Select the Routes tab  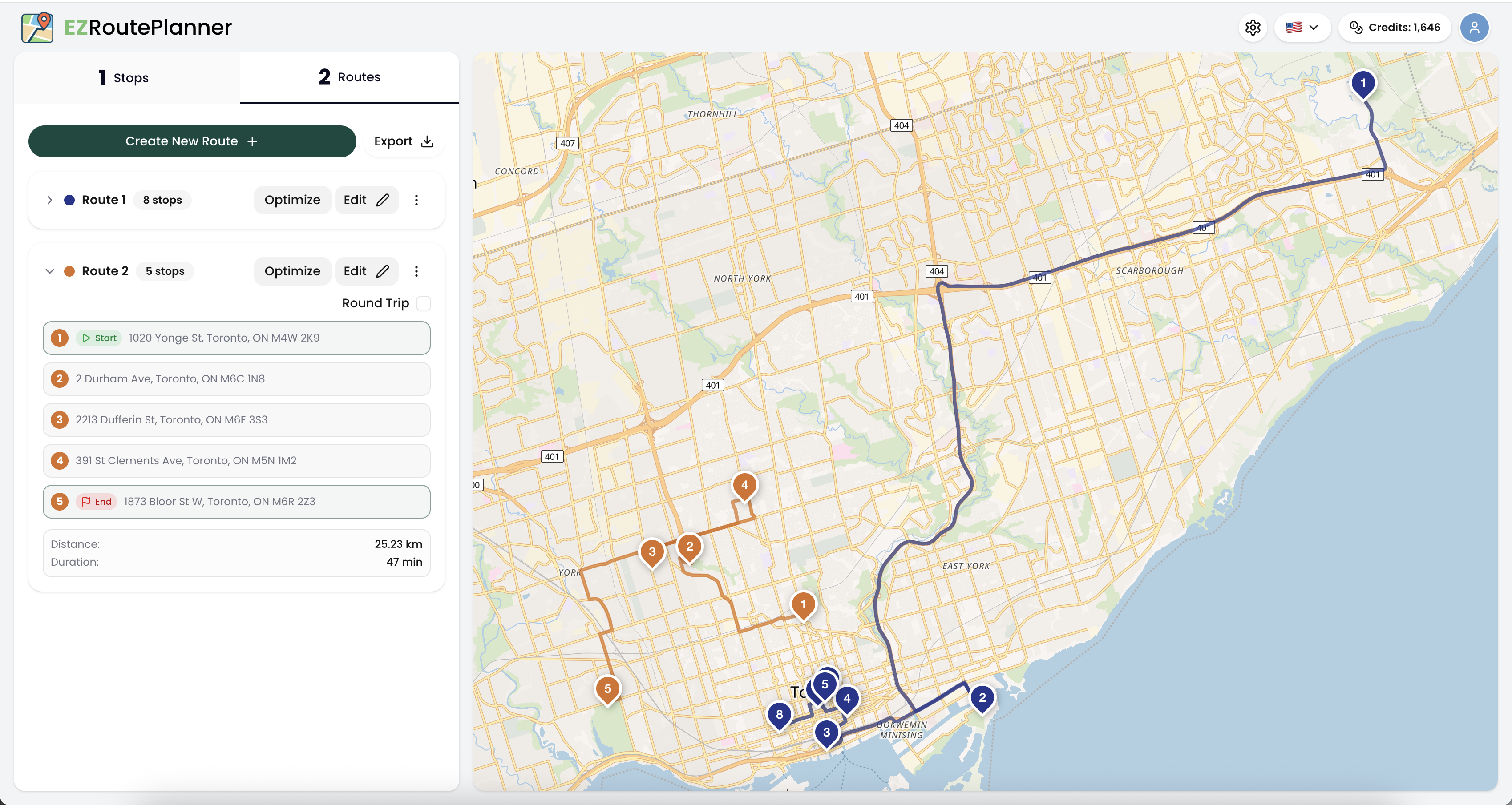349,77
